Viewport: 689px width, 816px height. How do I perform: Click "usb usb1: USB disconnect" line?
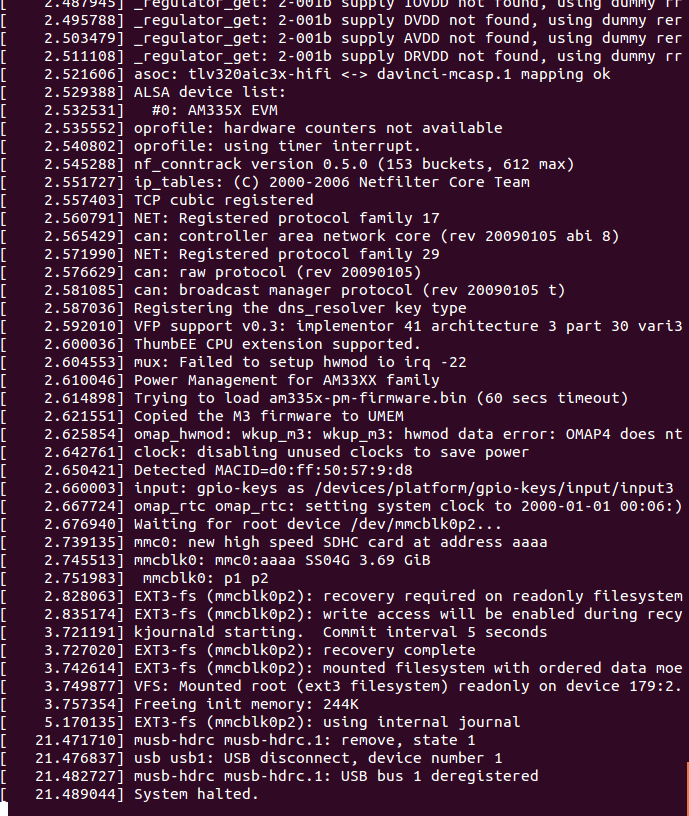[x=318, y=758]
